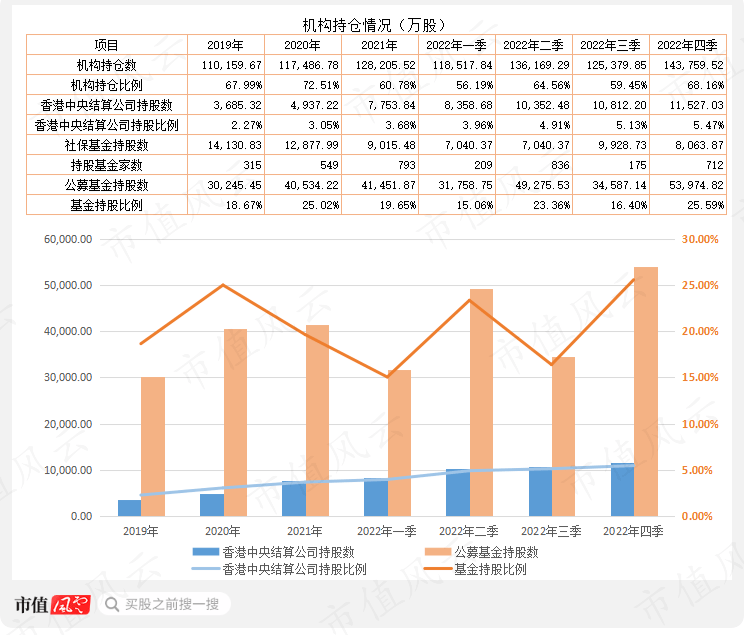This screenshot has width=744, height=635.
Task: Click the orange bar for 2020年
Action: (235, 422)
